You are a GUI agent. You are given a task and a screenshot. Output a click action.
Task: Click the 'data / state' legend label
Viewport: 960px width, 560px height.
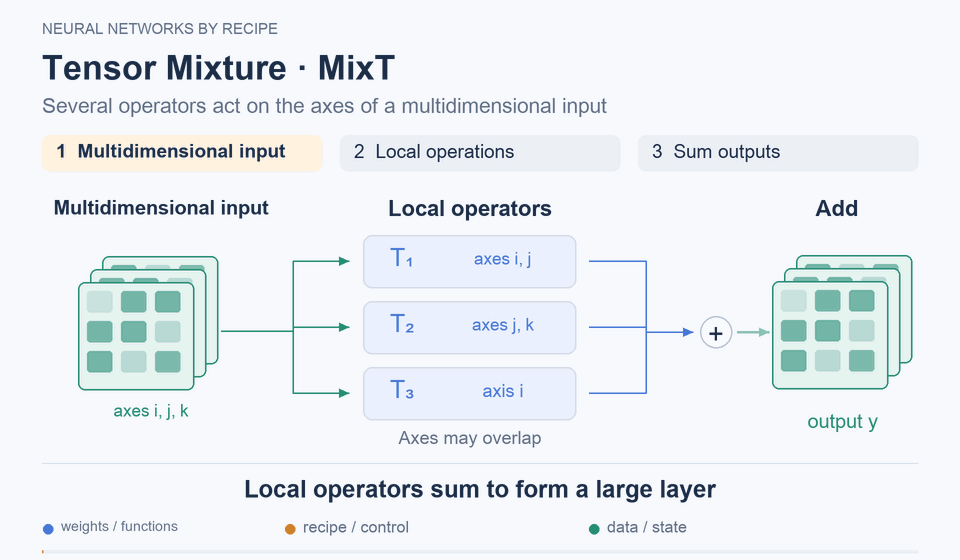pos(647,528)
